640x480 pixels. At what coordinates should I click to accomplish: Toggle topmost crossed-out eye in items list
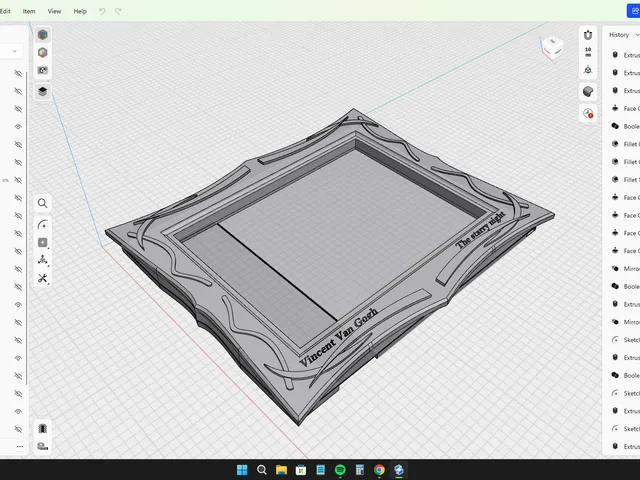(x=18, y=73)
